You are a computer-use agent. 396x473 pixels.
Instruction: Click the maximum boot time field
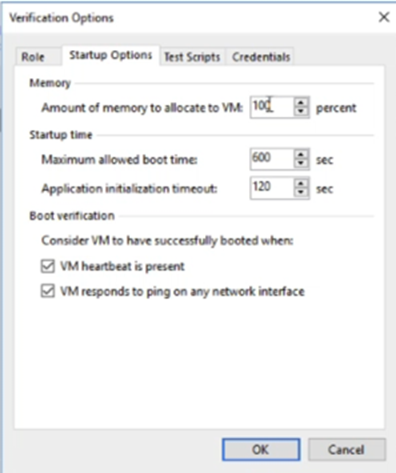point(272,159)
